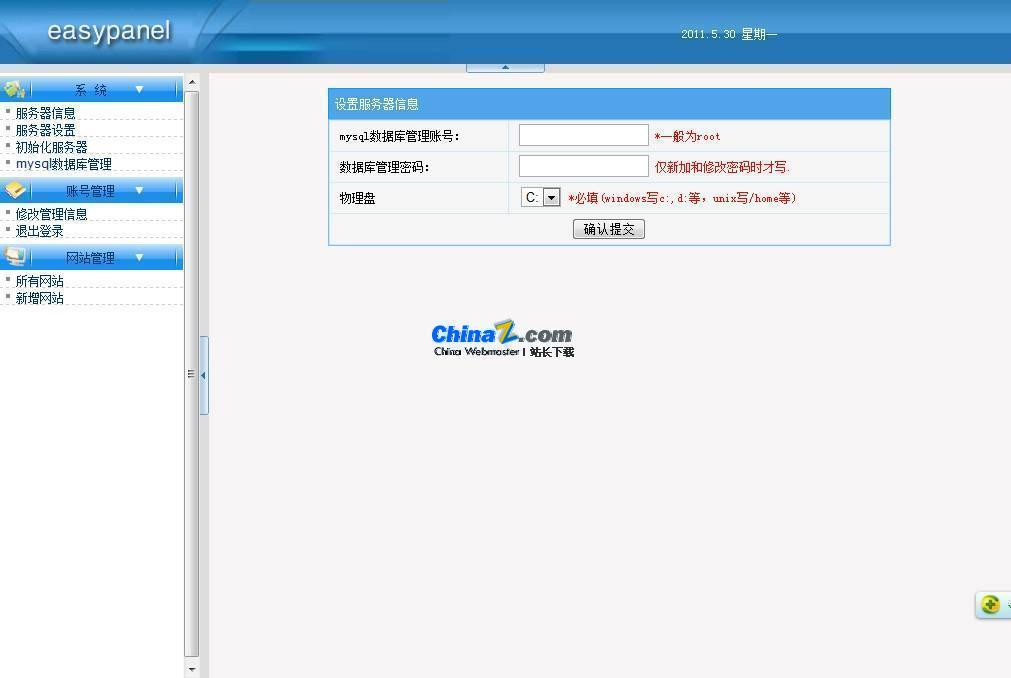The image size is (1011, 678).
Task: Focus the mysql数据库管理账号 input field
Action: pos(584,135)
